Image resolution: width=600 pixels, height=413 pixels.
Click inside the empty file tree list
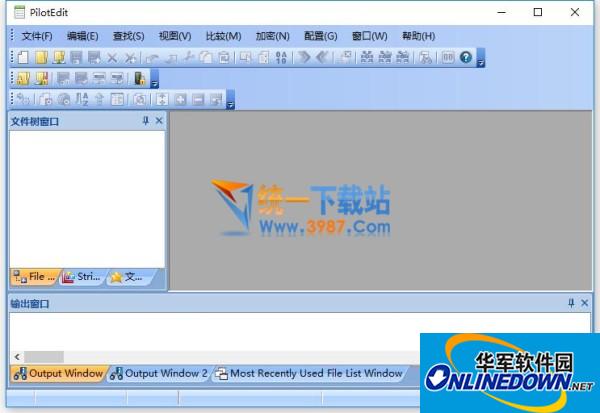(x=87, y=199)
